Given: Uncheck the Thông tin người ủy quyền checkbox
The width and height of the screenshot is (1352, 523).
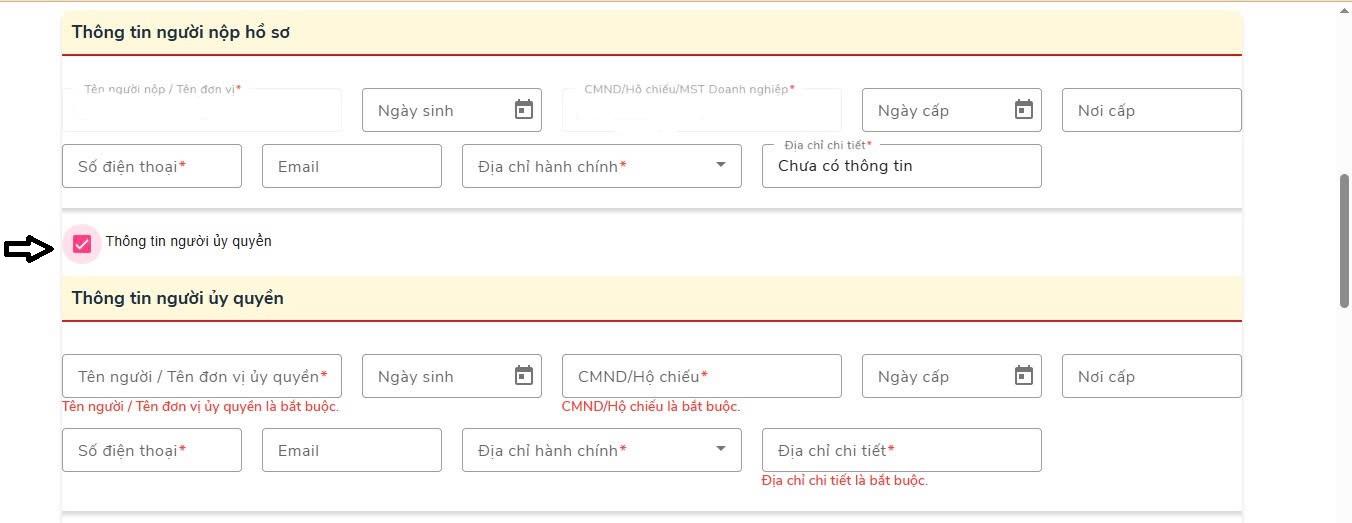Looking at the screenshot, I should [82, 243].
